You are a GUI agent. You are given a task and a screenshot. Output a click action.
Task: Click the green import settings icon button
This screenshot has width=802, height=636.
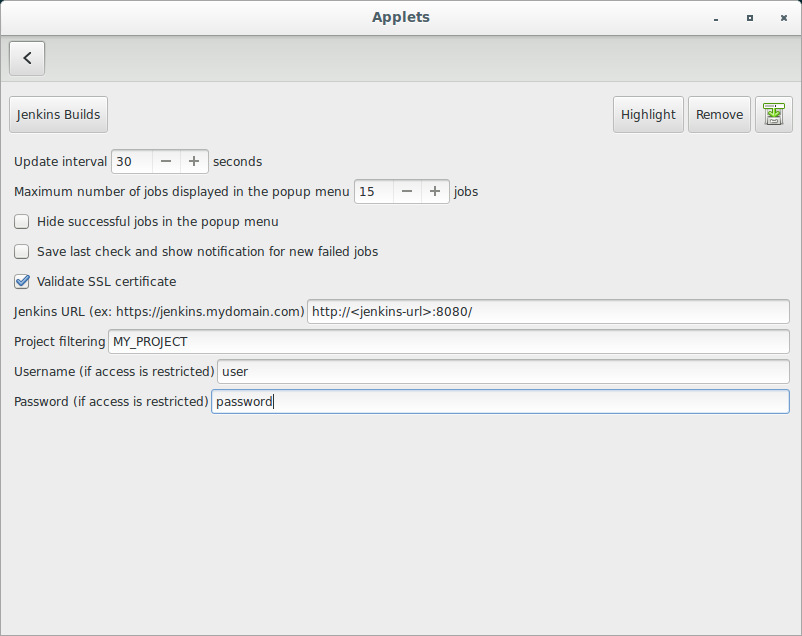pos(774,115)
